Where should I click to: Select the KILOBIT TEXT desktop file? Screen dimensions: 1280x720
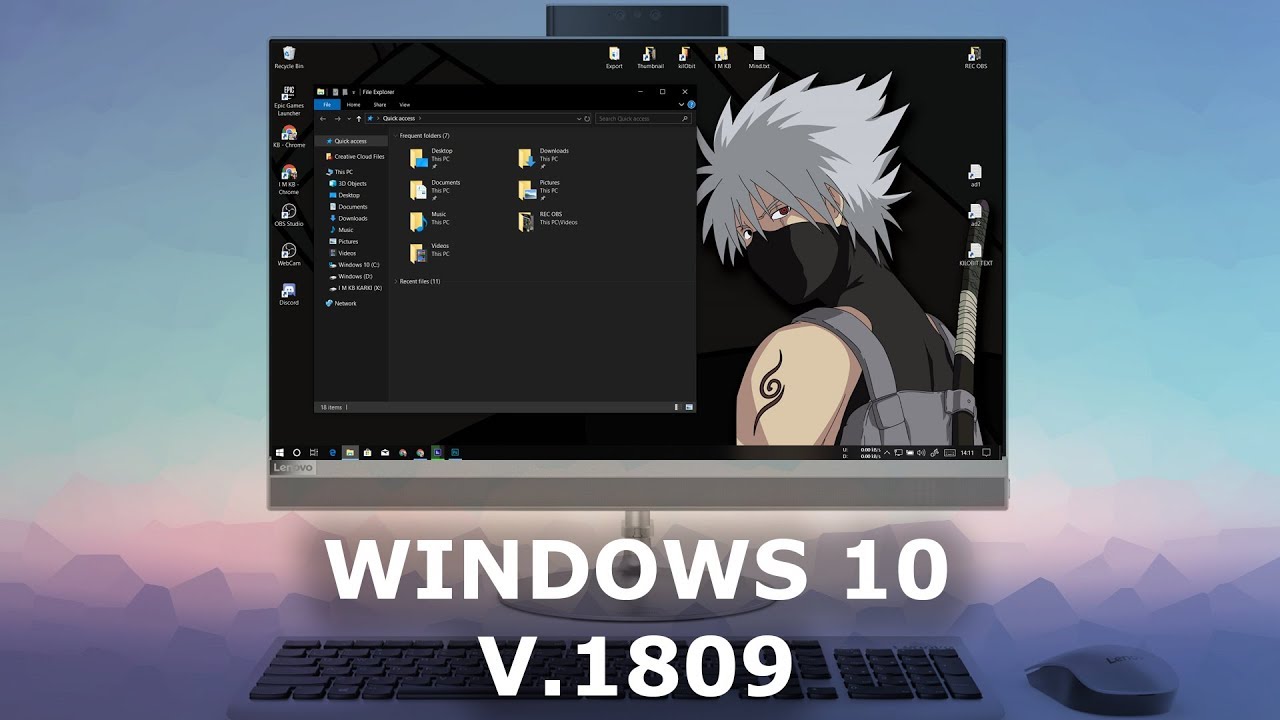[975, 254]
